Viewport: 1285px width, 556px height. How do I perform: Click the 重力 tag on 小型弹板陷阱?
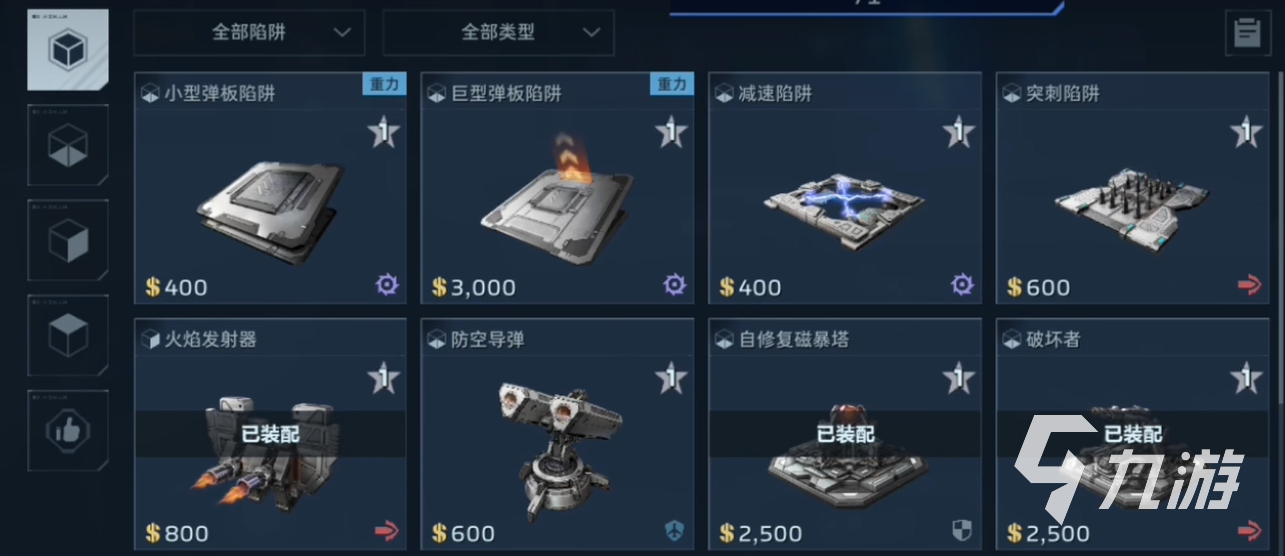click(x=384, y=84)
